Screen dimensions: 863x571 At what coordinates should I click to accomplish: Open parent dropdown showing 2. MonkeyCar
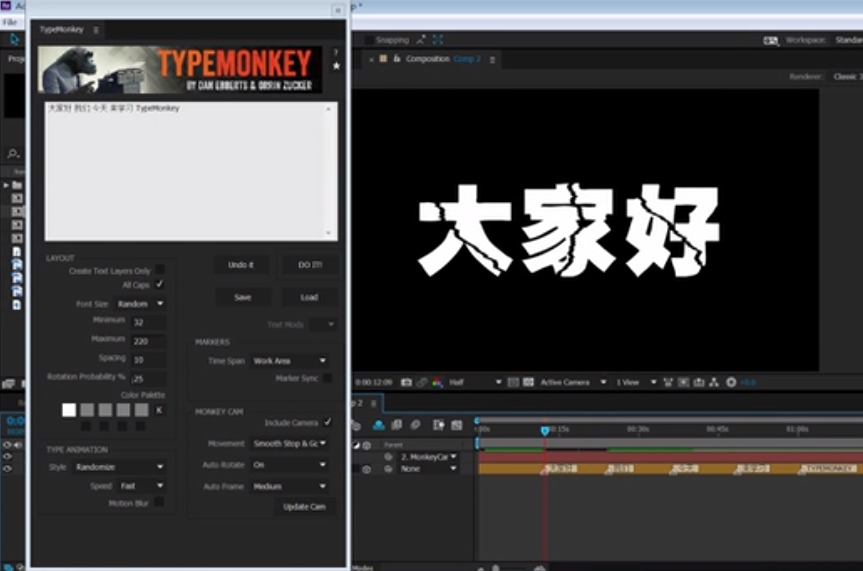(x=428, y=457)
